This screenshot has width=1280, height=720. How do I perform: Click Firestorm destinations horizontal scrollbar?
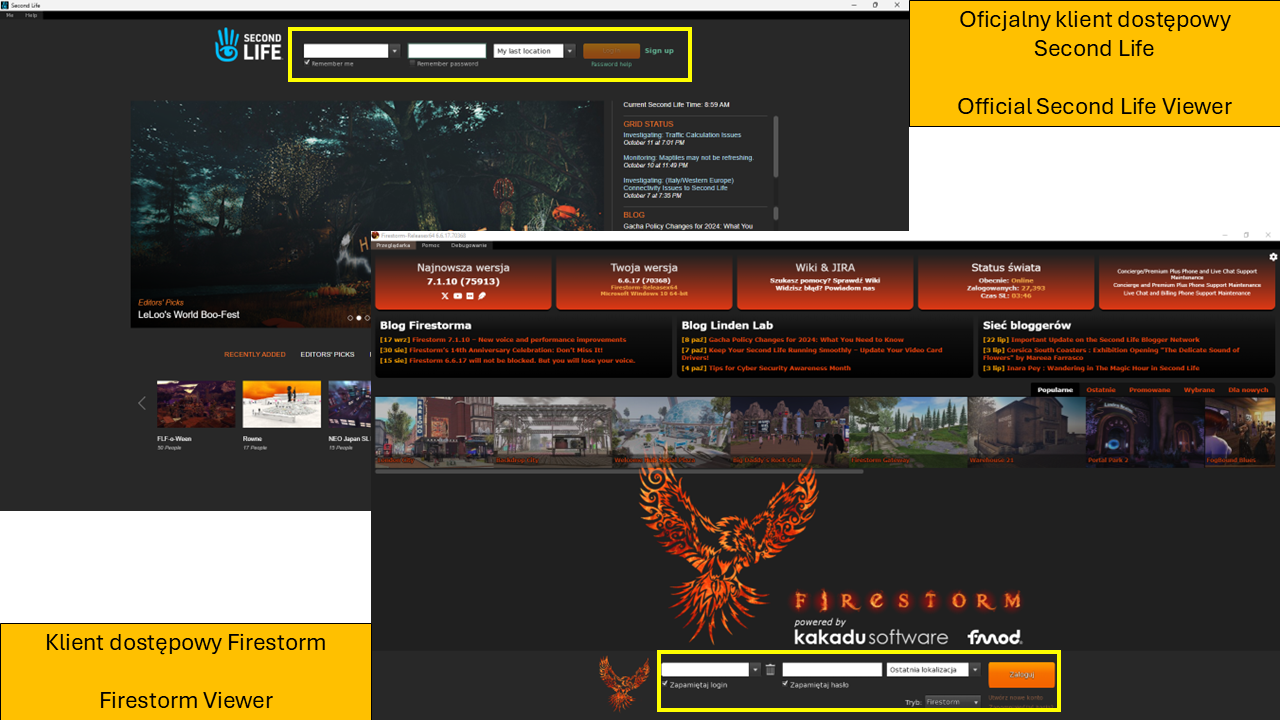618,471
